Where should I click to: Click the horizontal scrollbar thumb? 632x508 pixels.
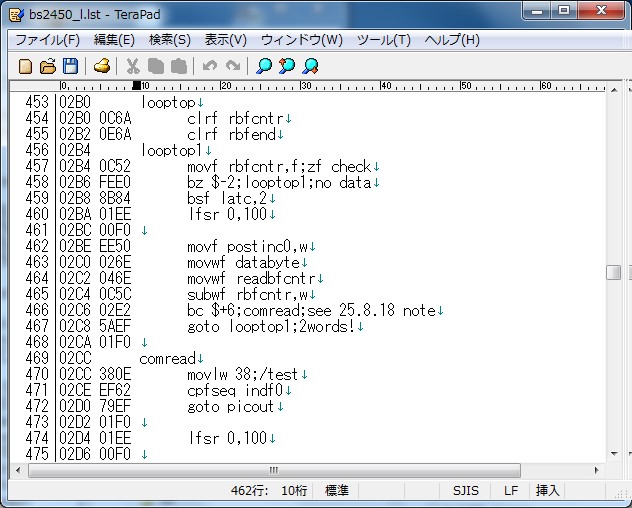tap(274, 470)
